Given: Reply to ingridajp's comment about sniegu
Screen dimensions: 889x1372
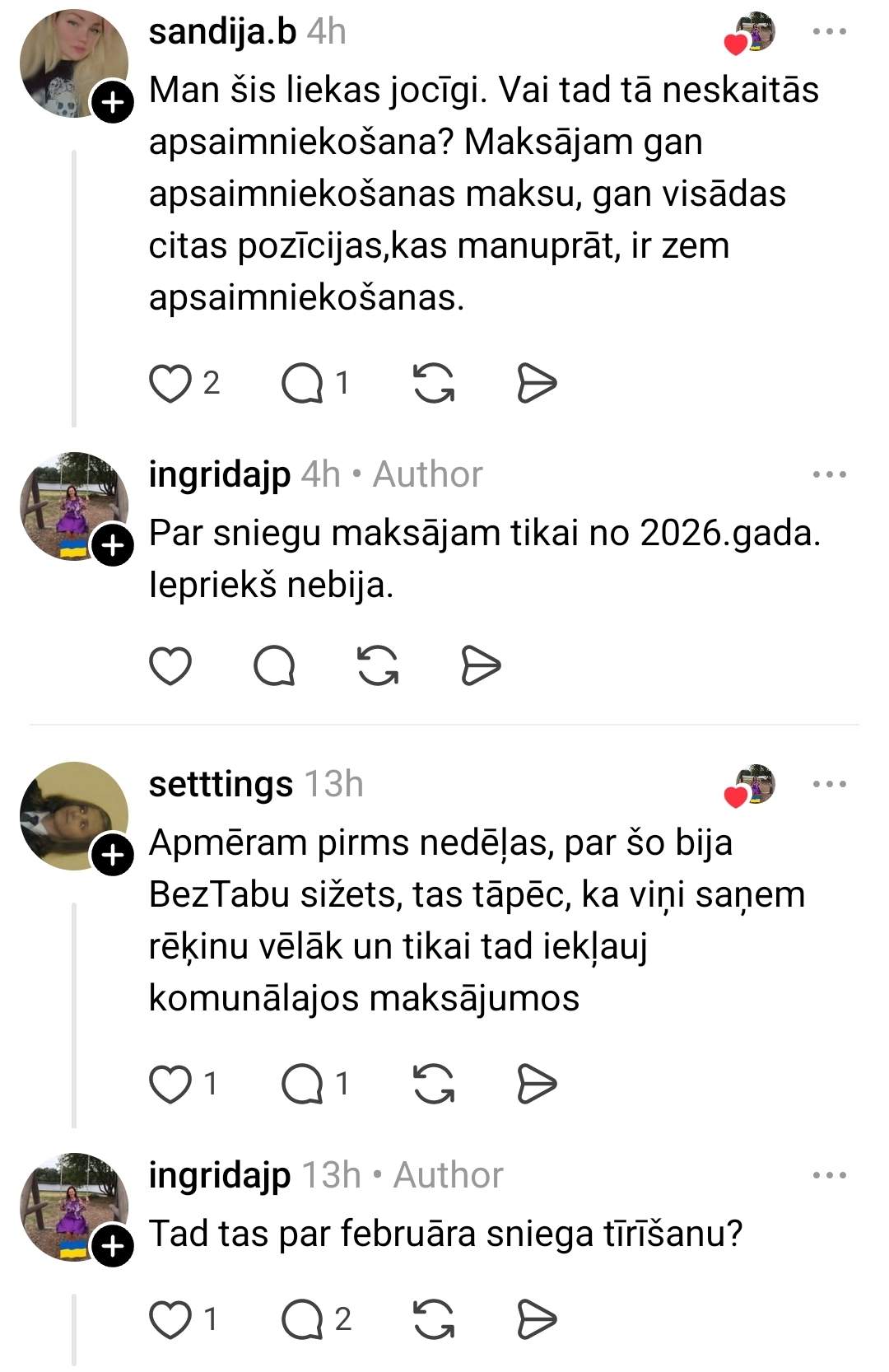Looking at the screenshot, I should (x=274, y=666).
